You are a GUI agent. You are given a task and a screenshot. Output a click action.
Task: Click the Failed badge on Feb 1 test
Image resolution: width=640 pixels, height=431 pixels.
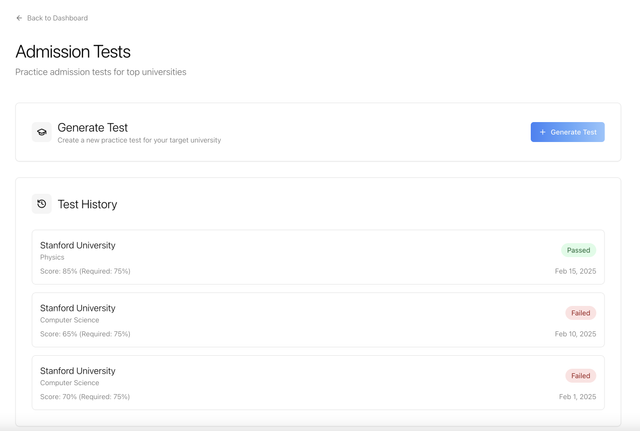(580, 376)
